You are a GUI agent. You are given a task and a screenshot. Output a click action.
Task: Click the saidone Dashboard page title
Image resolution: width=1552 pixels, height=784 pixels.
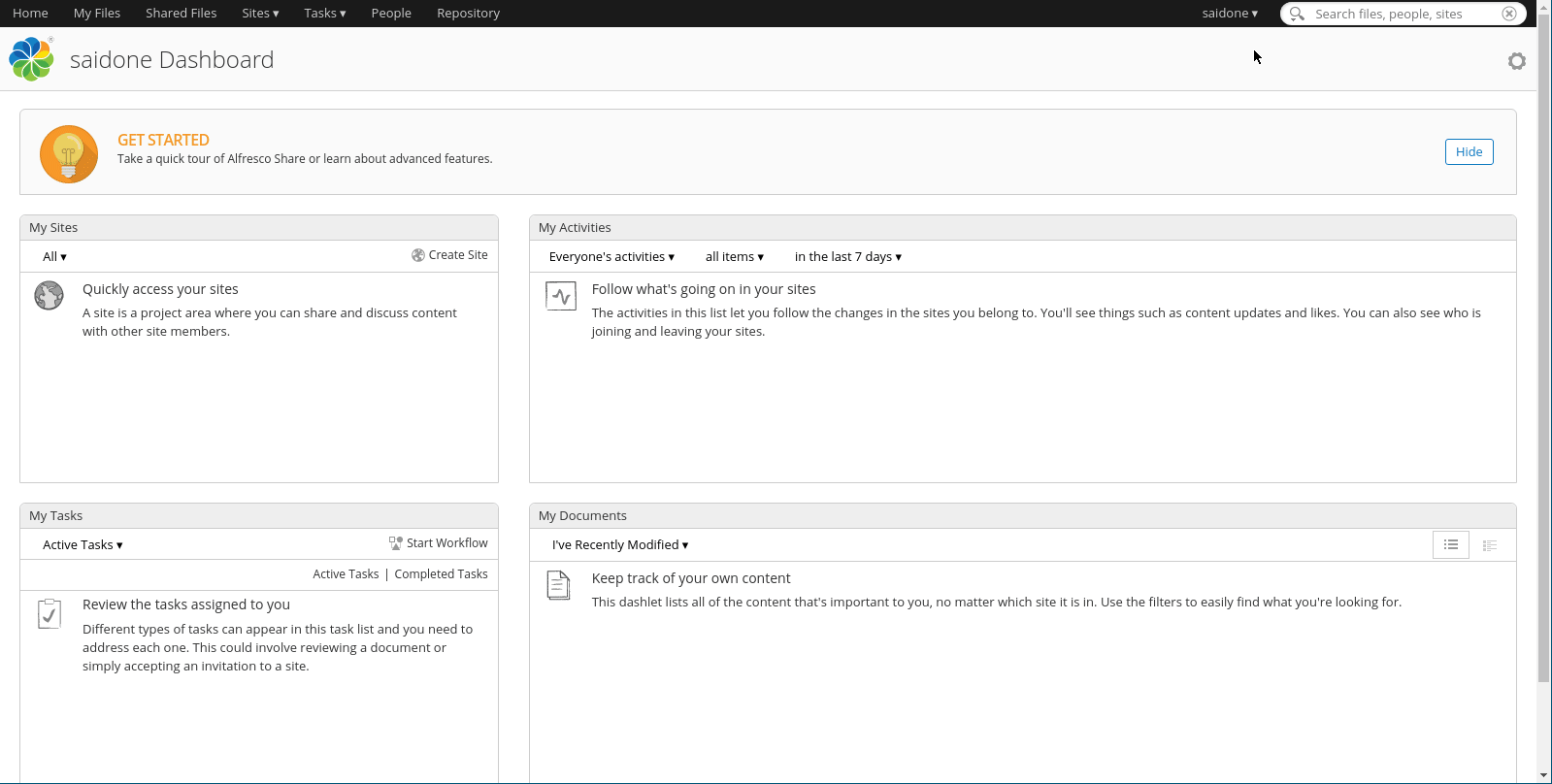pyautogui.click(x=172, y=60)
